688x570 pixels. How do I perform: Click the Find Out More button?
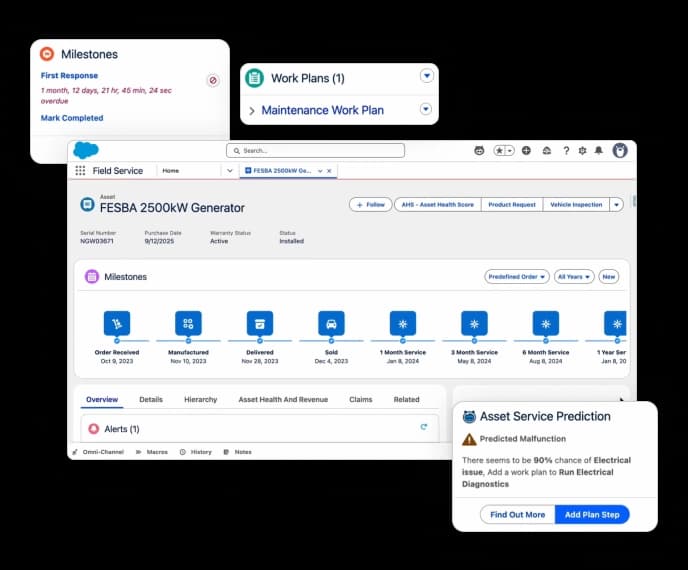point(517,514)
